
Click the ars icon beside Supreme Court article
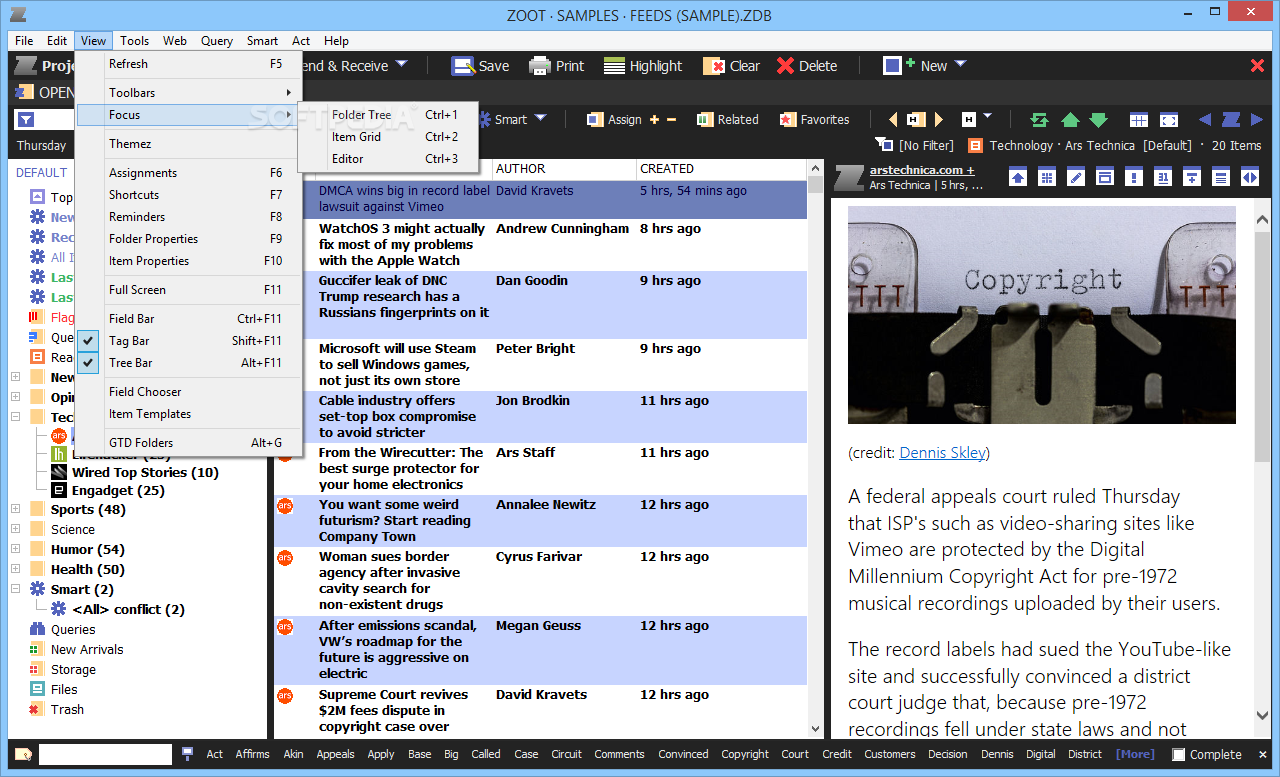(285, 695)
